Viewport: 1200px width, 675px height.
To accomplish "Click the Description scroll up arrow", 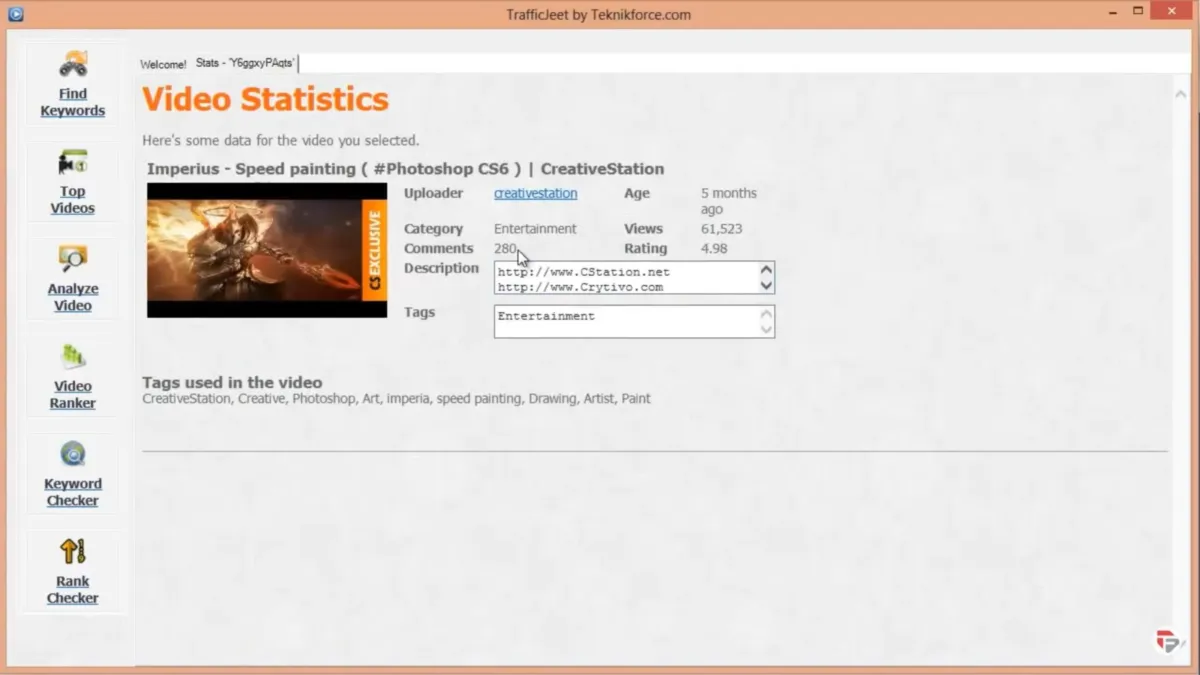I will click(766, 270).
